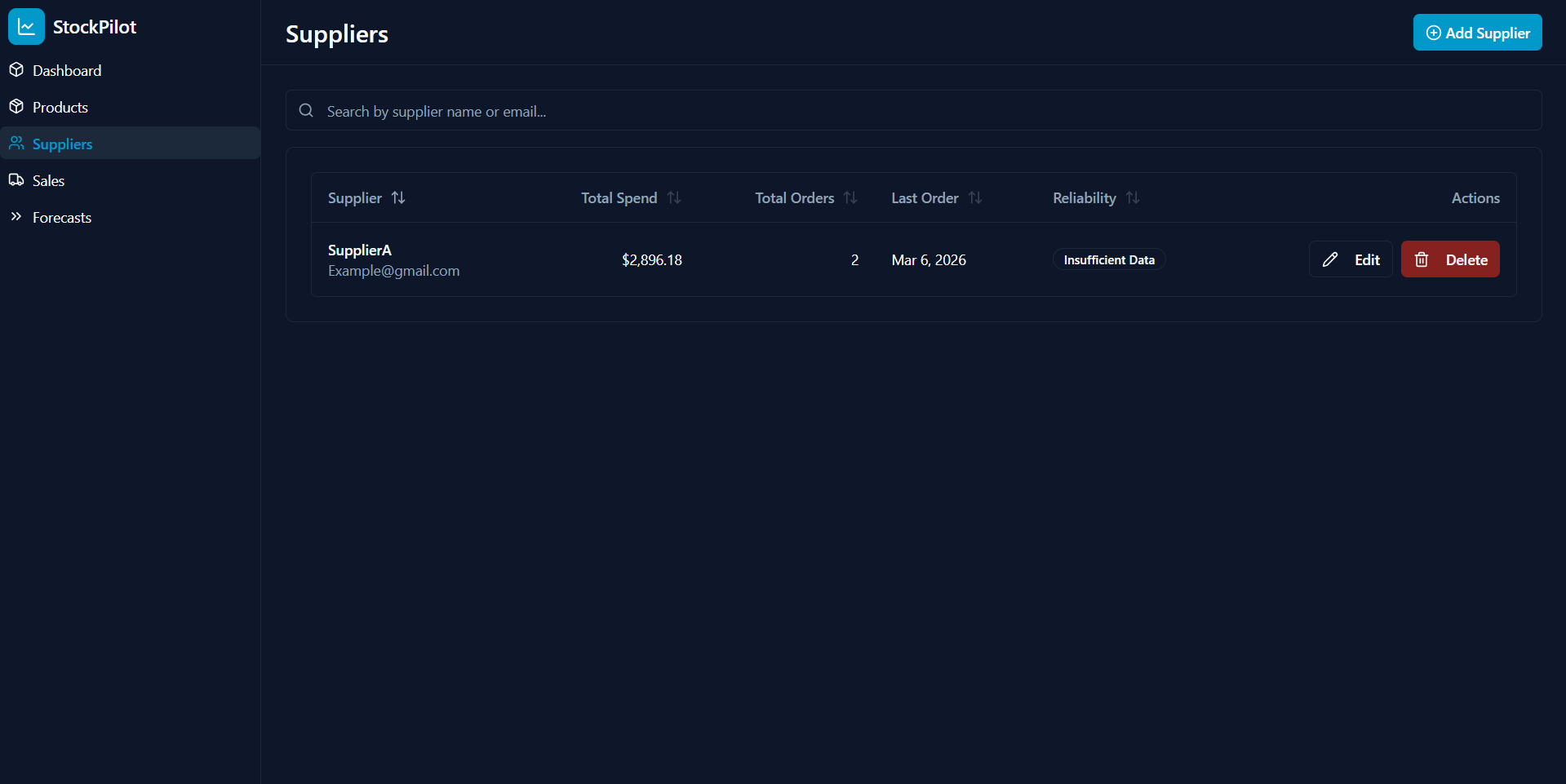Select the Dashboard navigation icon
Image resolution: width=1566 pixels, height=784 pixels.
point(16,69)
